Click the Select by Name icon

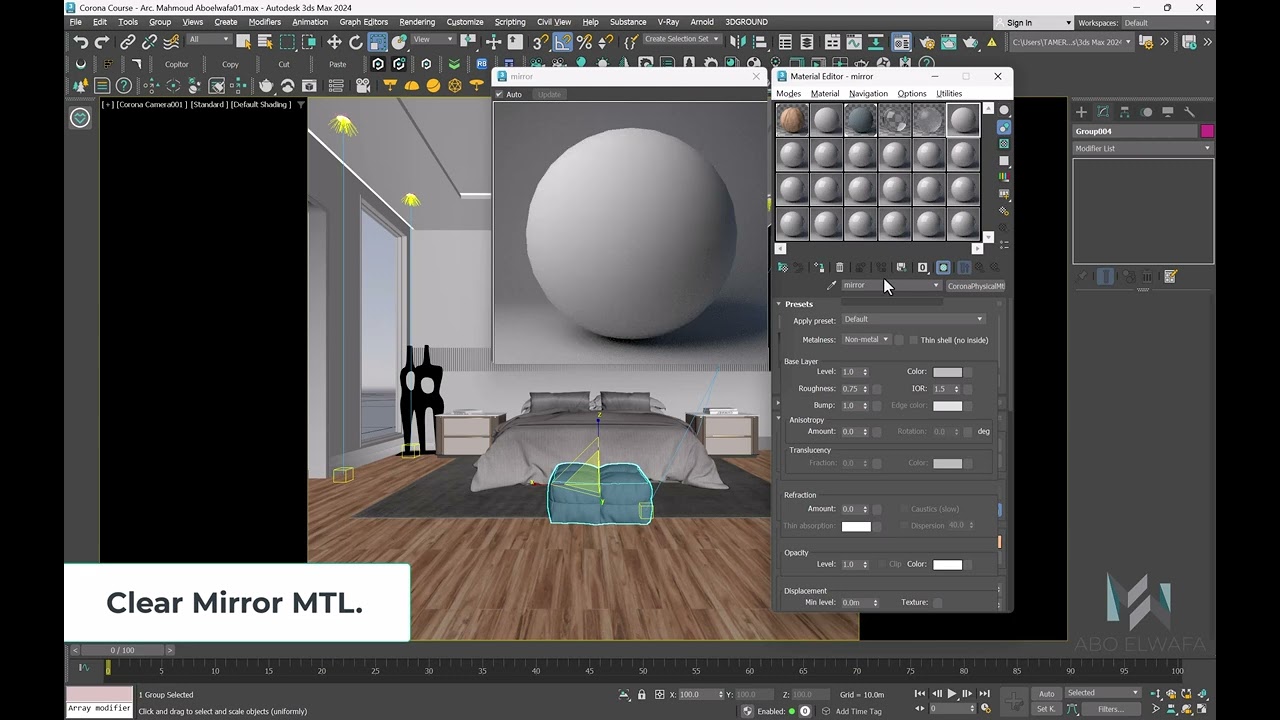coord(265,42)
